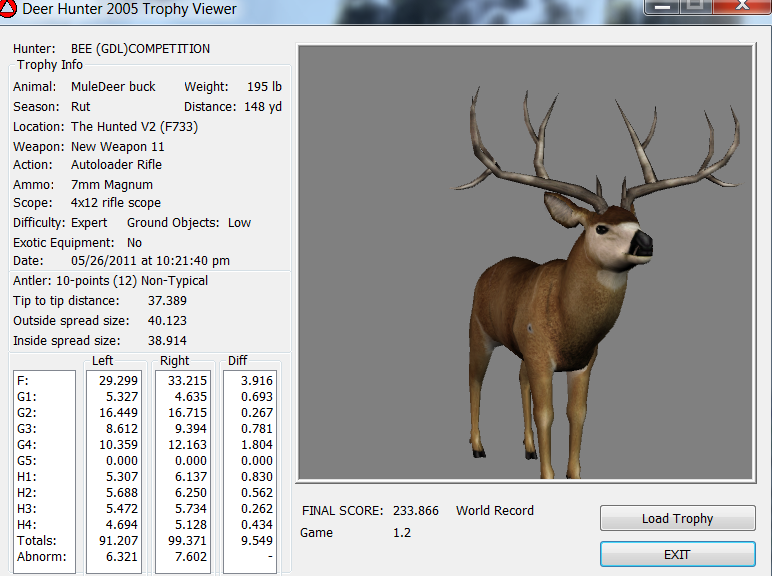The width and height of the screenshot is (772, 576).
Task: Click the H1 row label in measurements list
Action: [x=24, y=476]
